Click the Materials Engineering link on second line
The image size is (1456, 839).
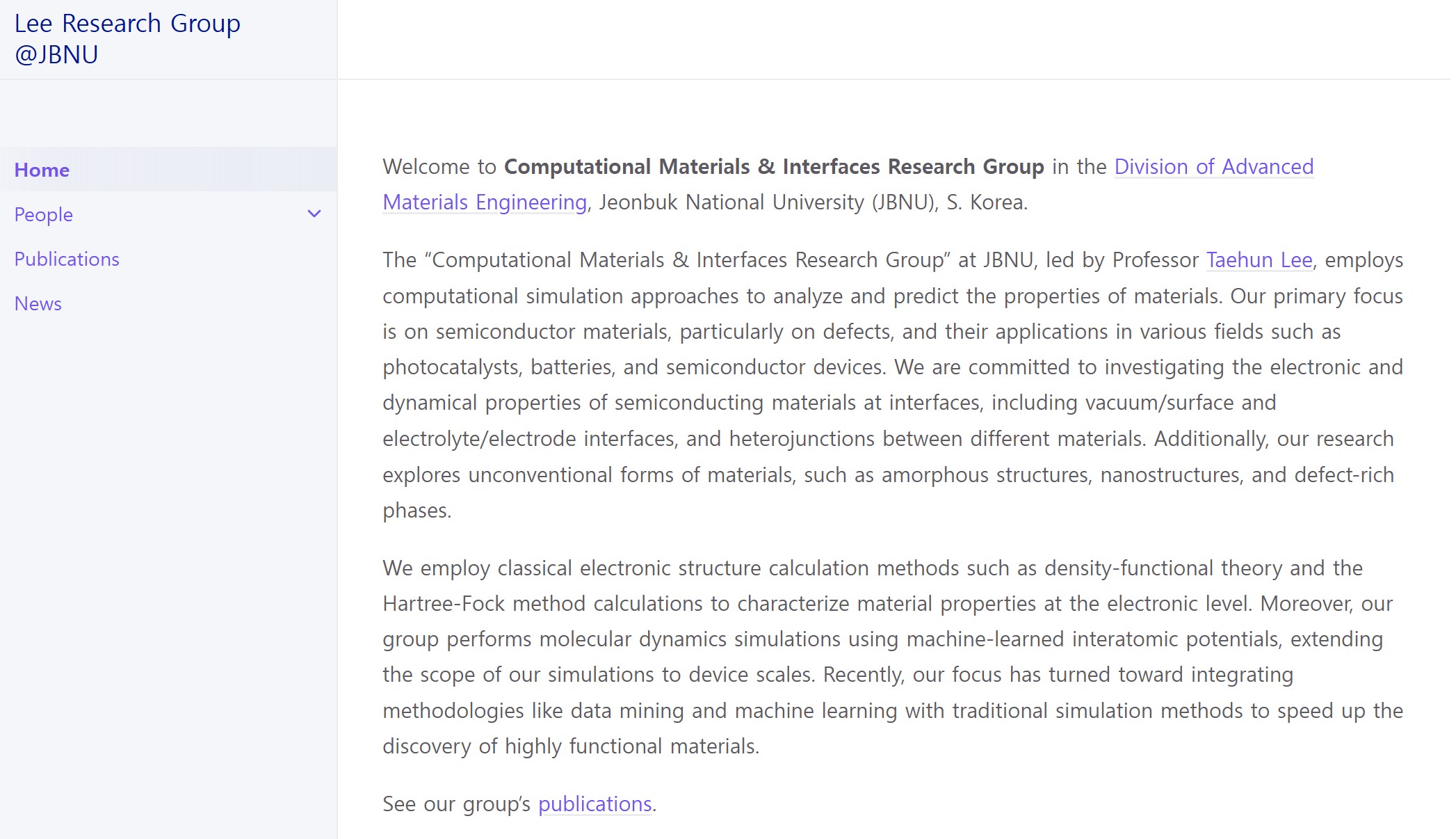485,202
